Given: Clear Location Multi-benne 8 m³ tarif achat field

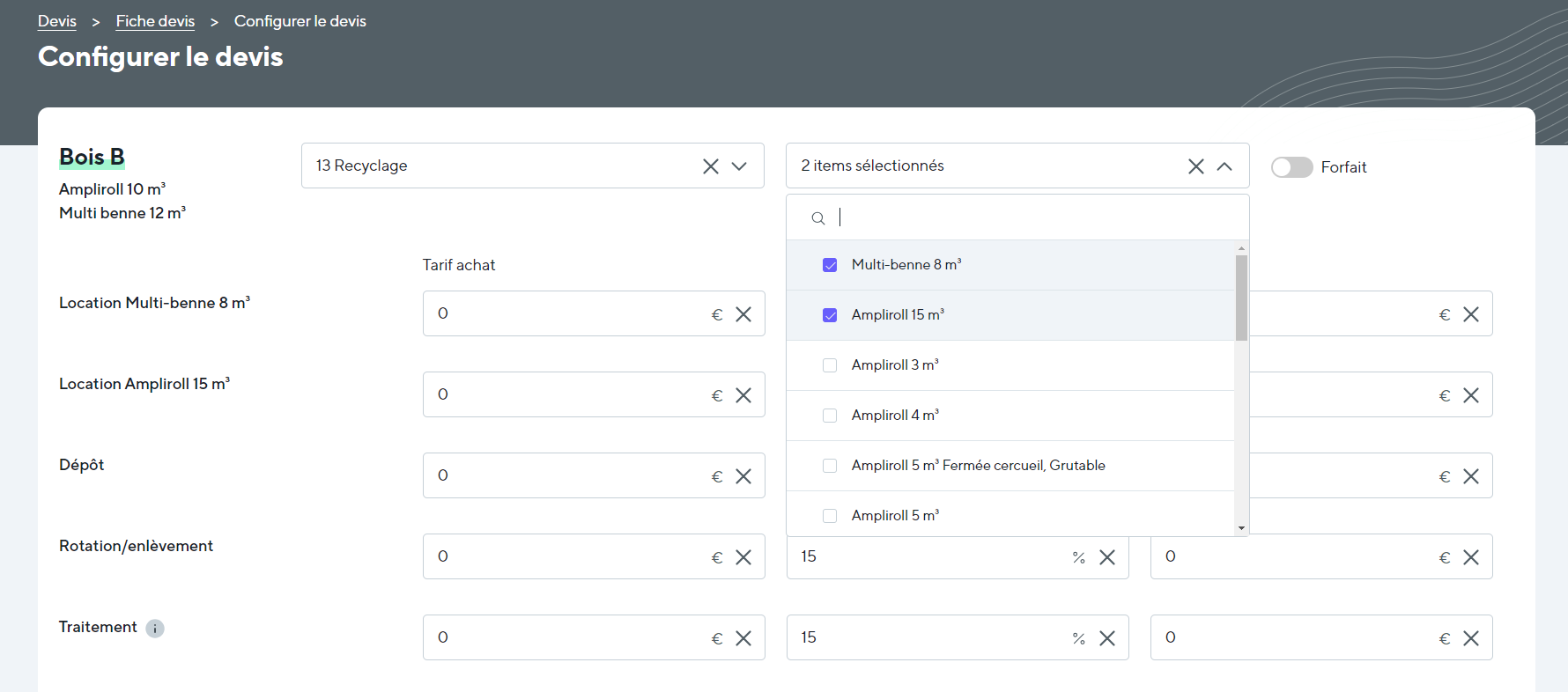Looking at the screenshot, I should tap(743, 314).
